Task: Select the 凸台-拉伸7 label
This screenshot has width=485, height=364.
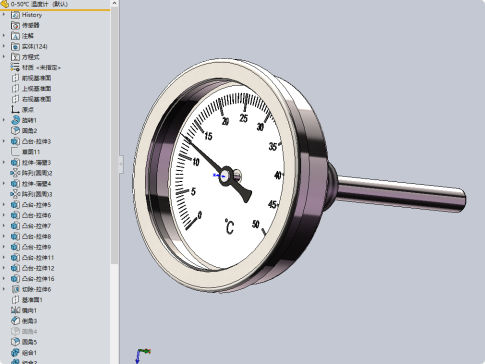Action: [x=36, y=226]
